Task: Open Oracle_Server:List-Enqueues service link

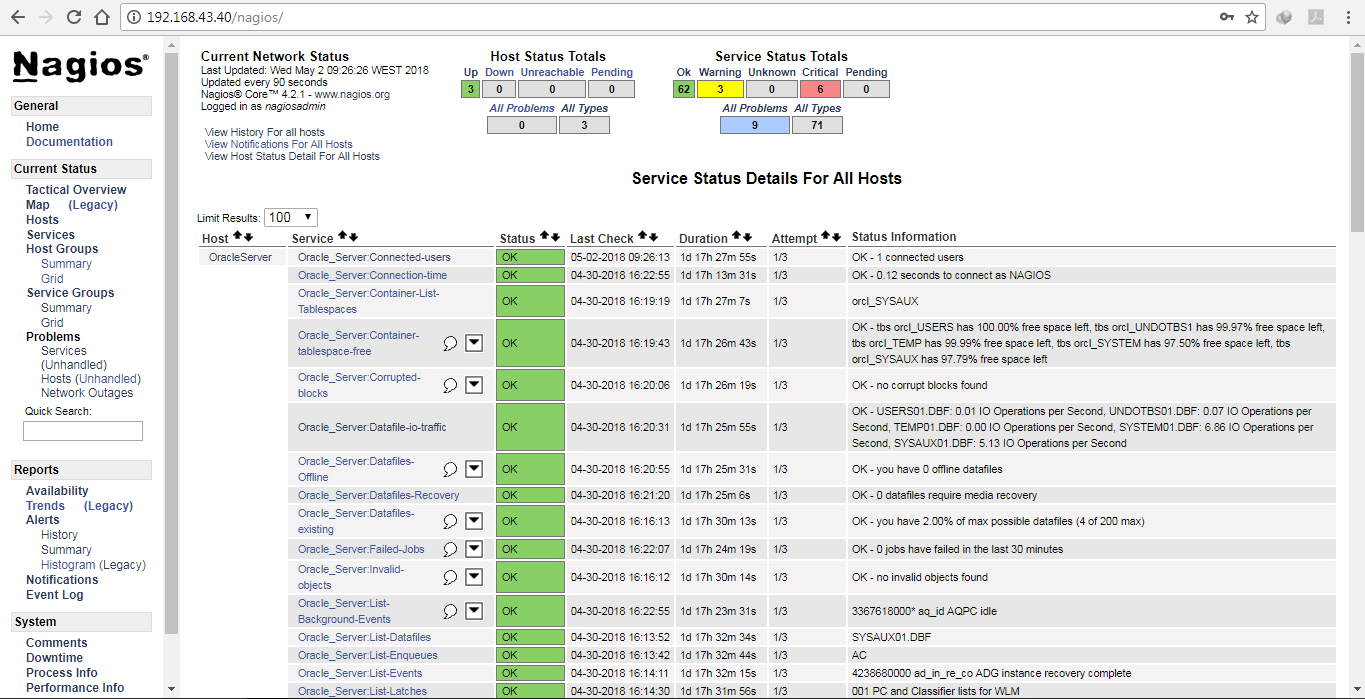Action: pyautogui.click(x=367, y=655)
